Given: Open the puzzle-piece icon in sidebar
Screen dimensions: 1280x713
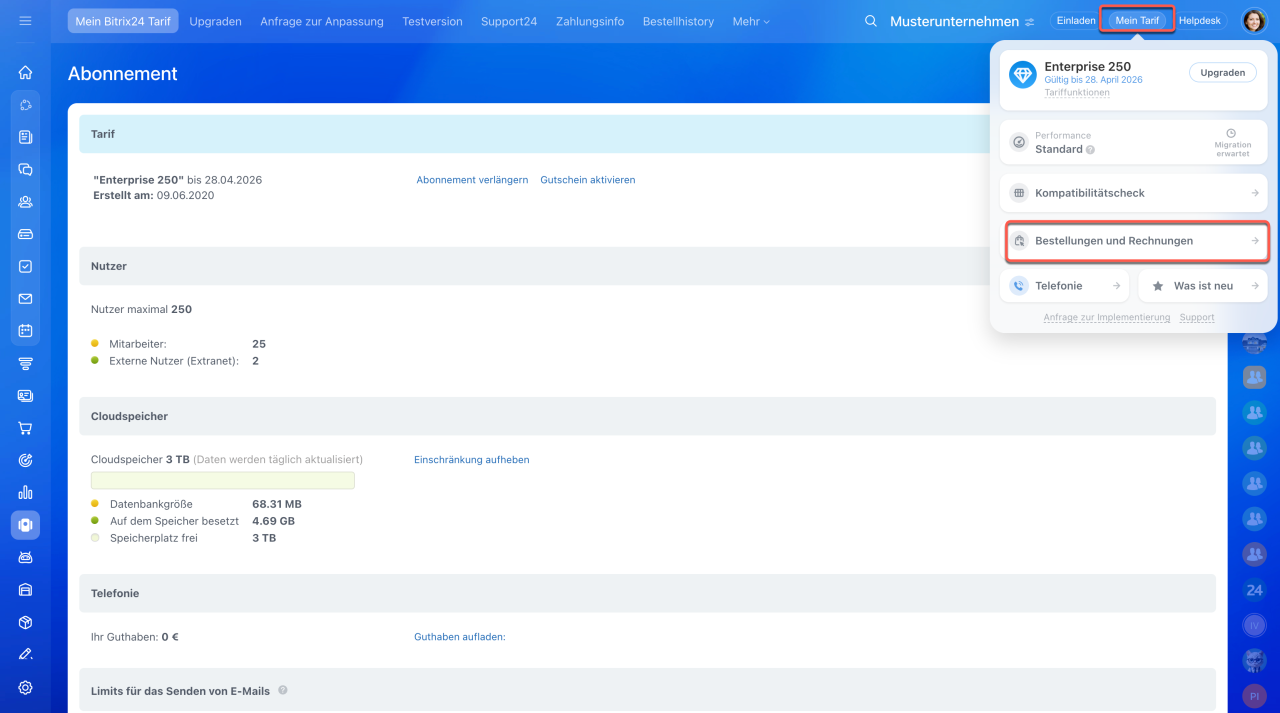Looking at the screenshot, I should tap(25, 105).
